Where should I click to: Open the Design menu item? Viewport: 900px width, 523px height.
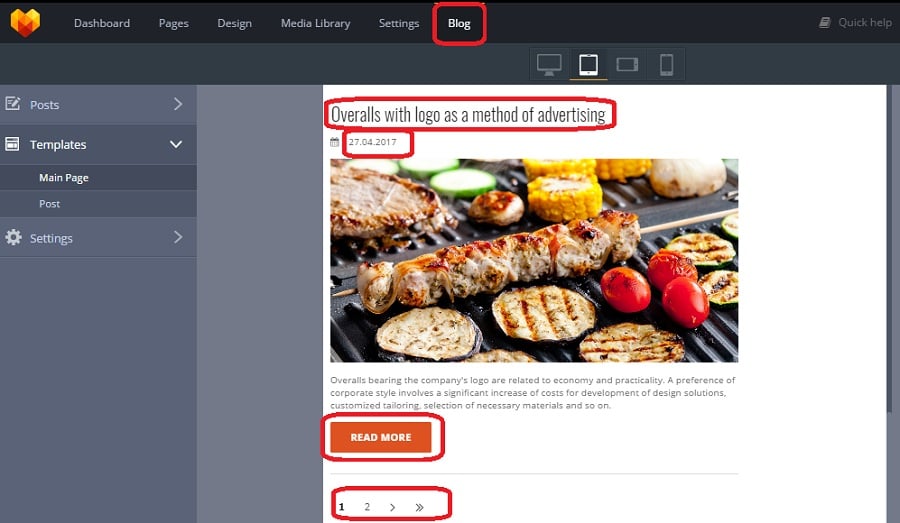pyautogui.click(x=234, y=24)
